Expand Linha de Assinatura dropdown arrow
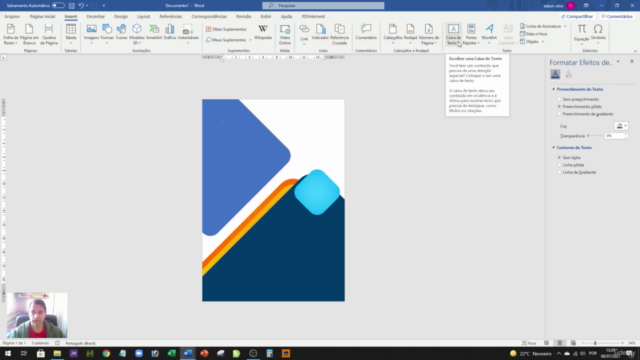Image resolution: width=640 pixels, height=360 pixels. (565, 26)
